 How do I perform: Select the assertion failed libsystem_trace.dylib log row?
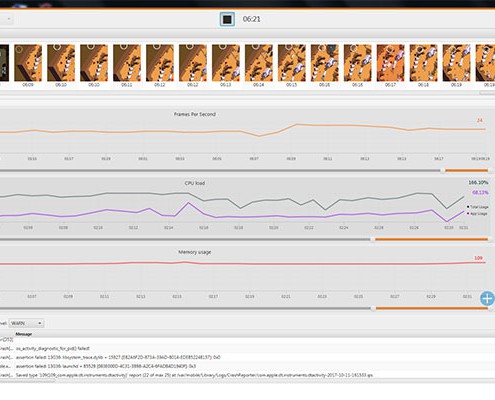(247, 357)
